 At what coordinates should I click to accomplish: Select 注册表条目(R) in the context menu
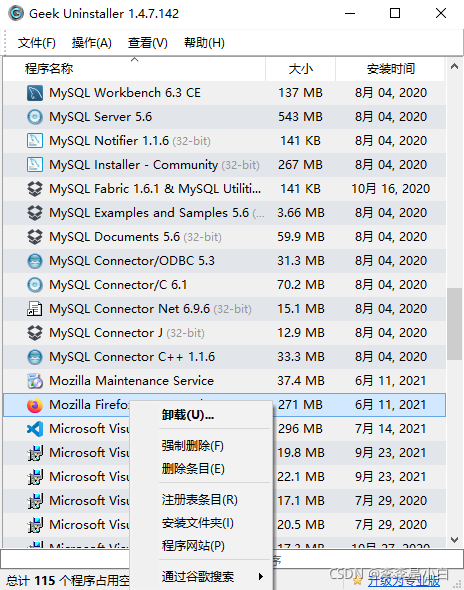[200, 500]
